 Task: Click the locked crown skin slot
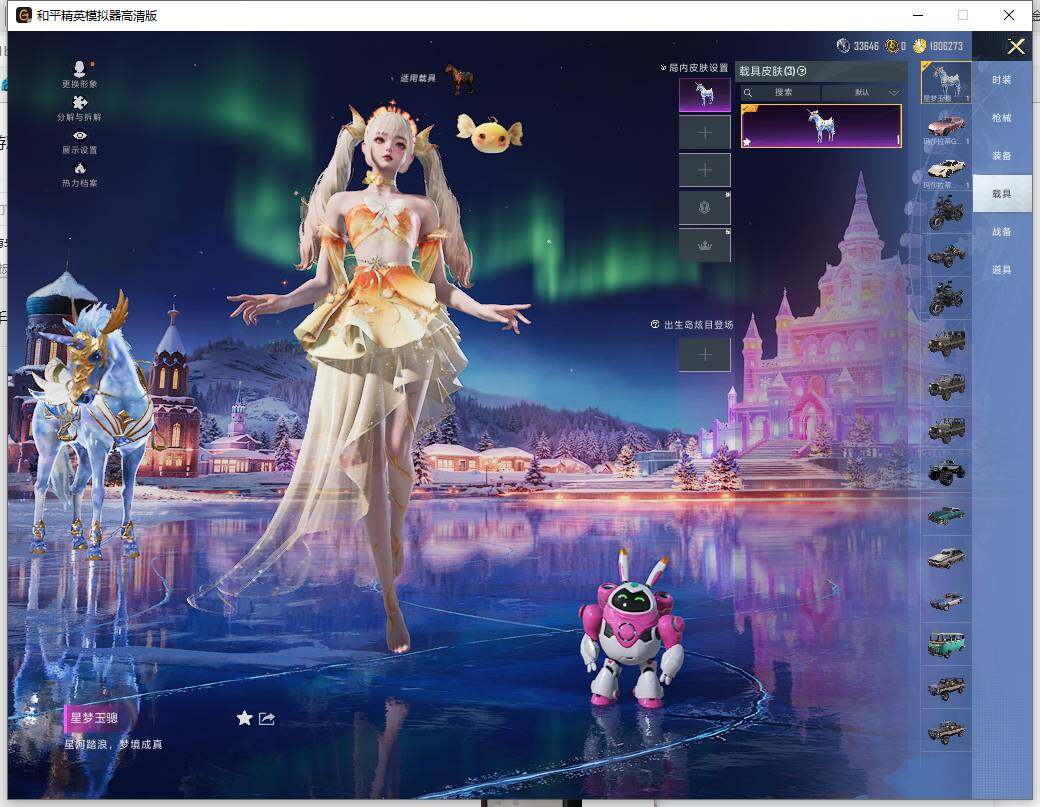pyautogui.click(x=704, y=245)
